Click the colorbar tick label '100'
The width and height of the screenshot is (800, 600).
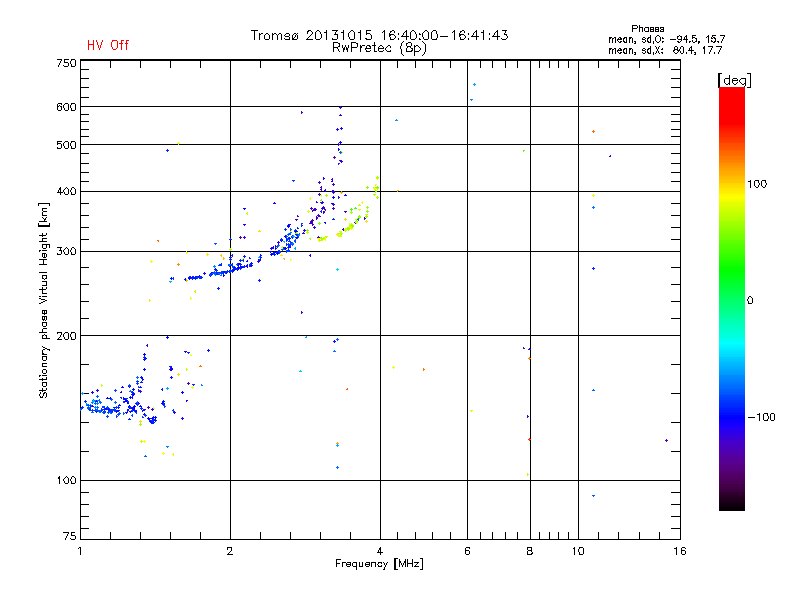[757, 184]
